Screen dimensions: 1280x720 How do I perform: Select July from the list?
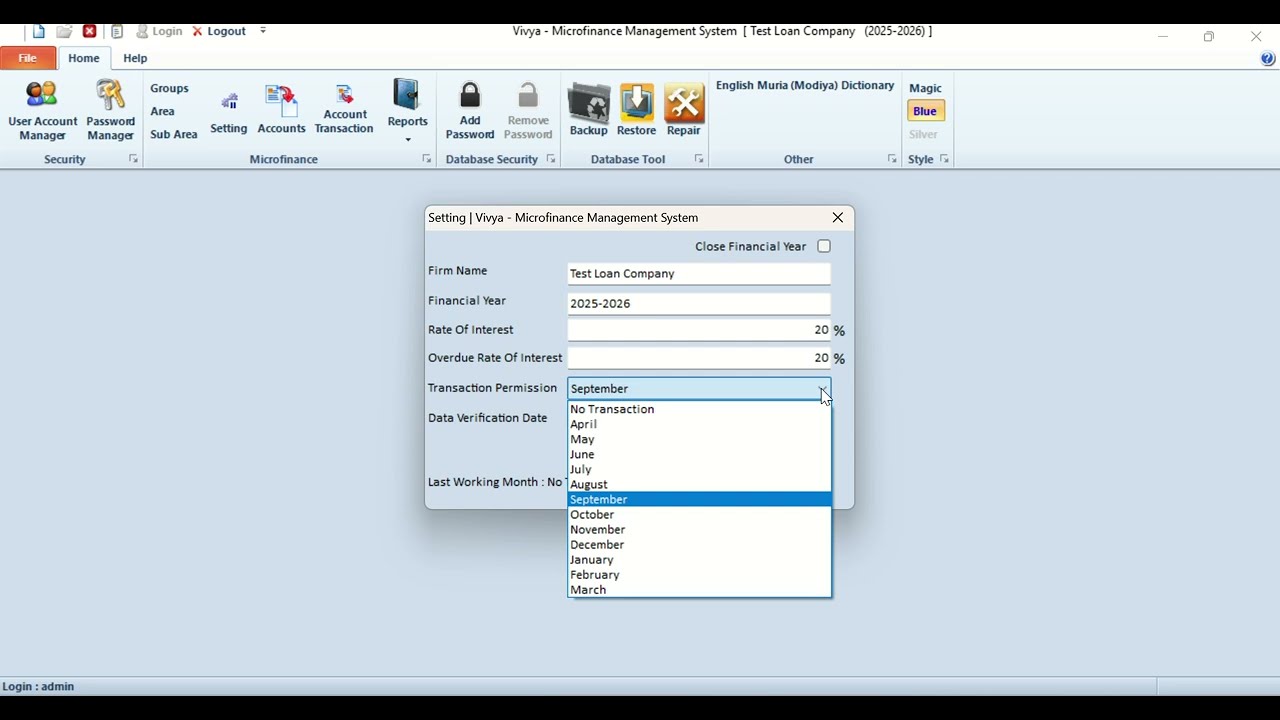[699, 469]
